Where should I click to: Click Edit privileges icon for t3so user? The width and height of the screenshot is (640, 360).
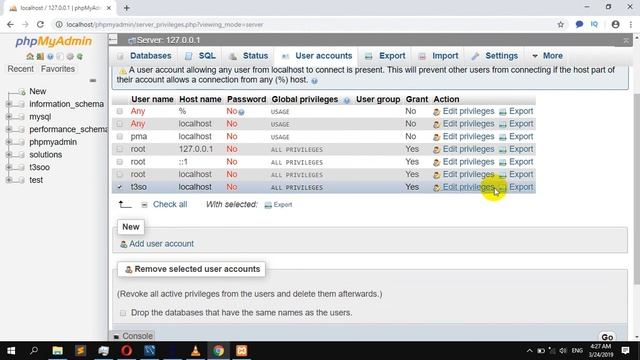tap(436, 188)
